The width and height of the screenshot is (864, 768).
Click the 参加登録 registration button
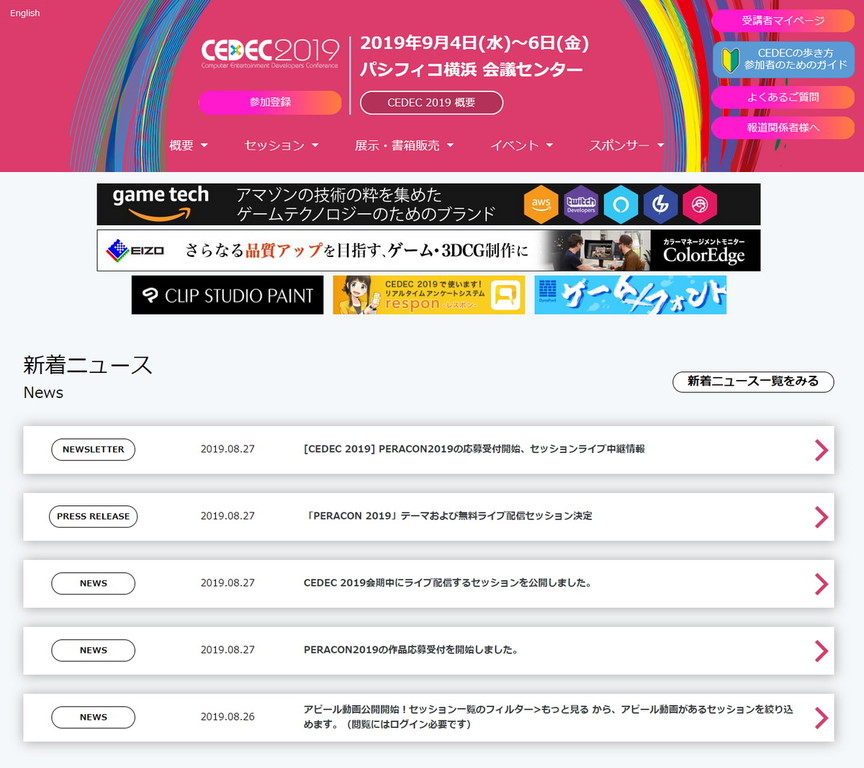click(x=270, y=102)
